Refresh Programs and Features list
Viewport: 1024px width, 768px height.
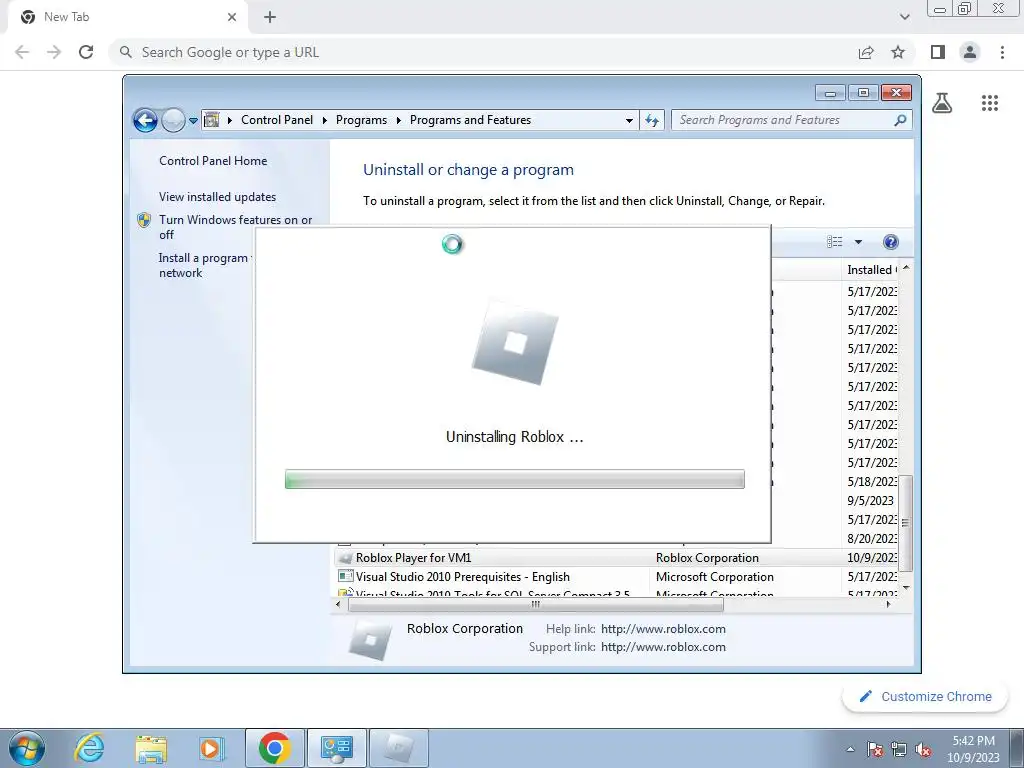pos(652,120)
